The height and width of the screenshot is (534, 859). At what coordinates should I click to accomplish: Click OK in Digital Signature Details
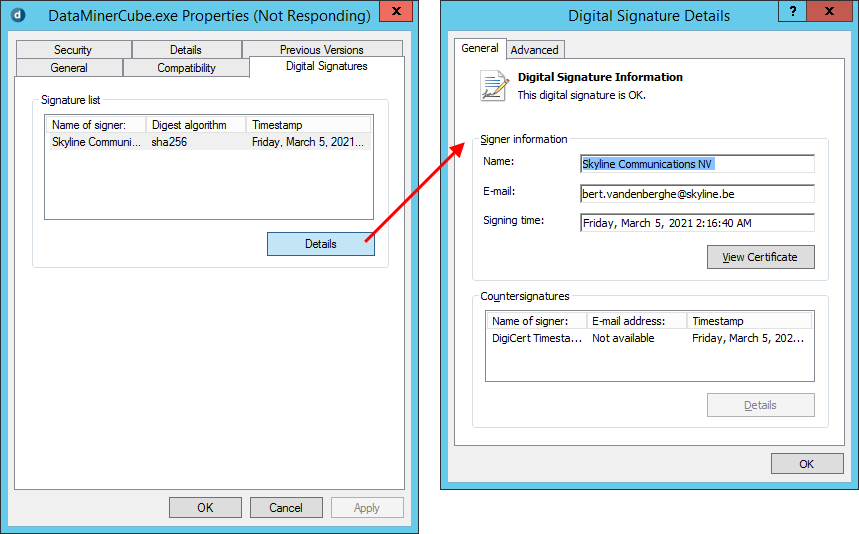click(x=807, y=464)
